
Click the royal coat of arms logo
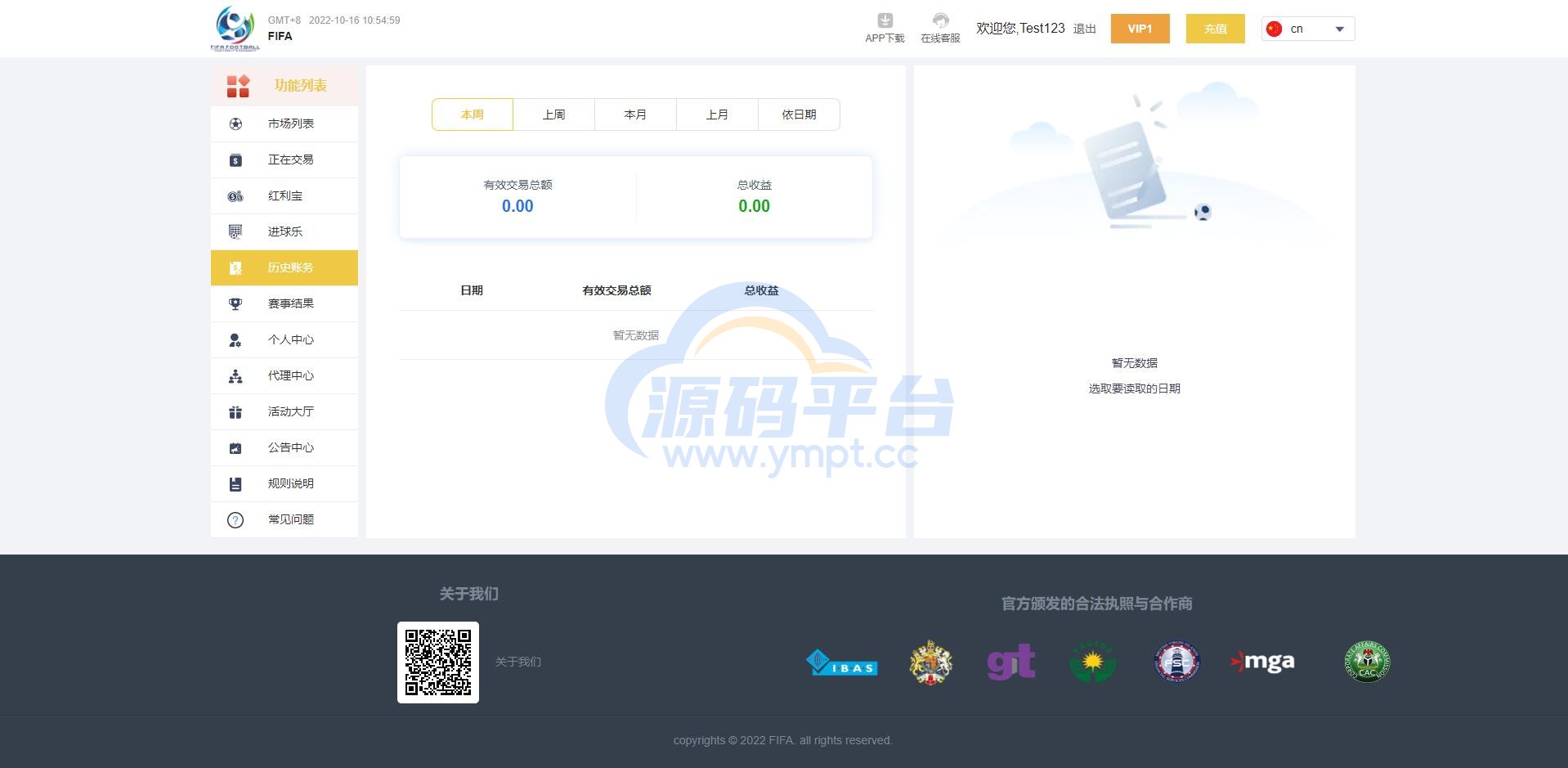pos(931,662)
